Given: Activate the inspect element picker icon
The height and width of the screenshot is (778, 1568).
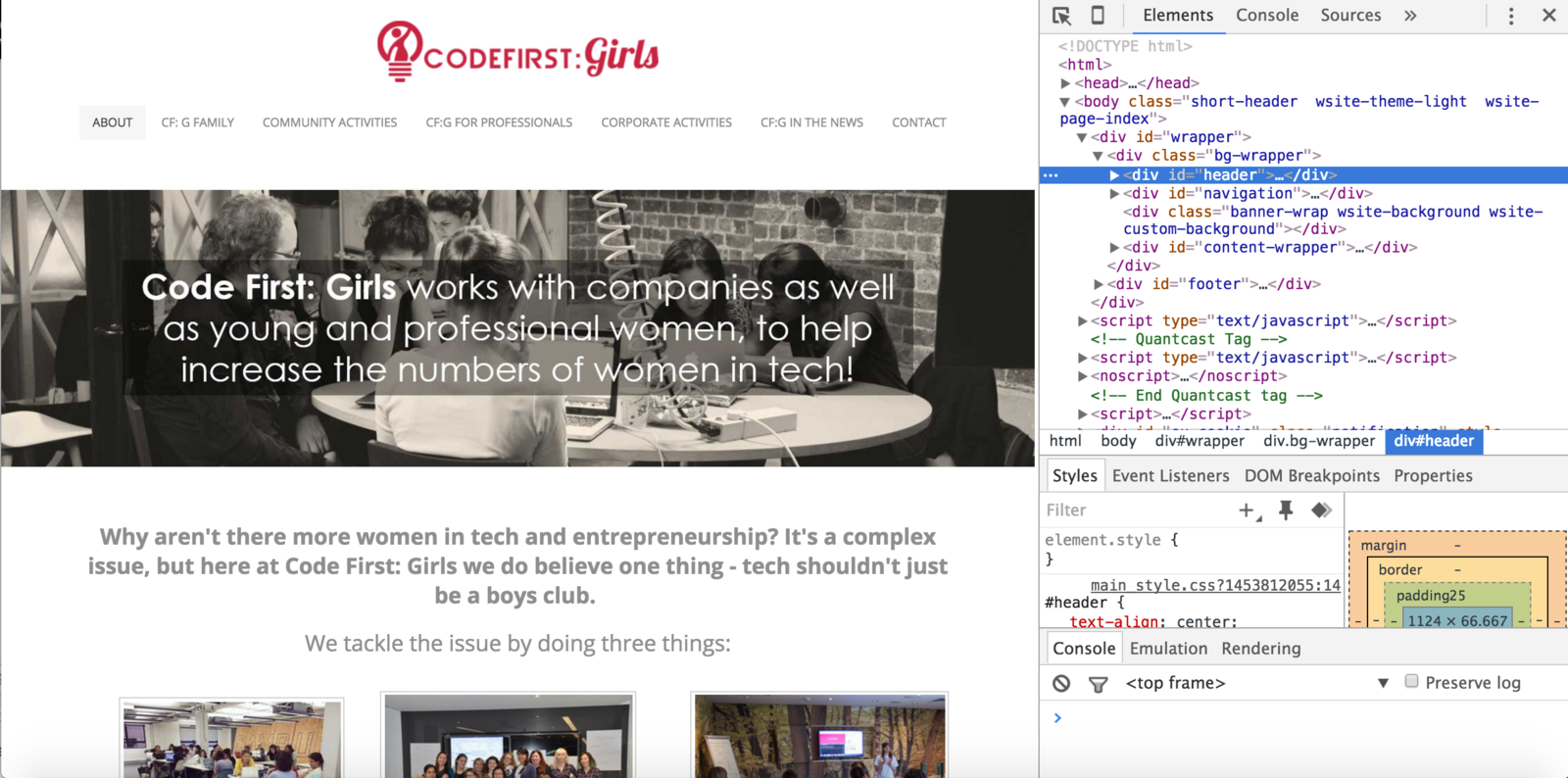Looking at the screenshot, I should tap(1061, 16).
